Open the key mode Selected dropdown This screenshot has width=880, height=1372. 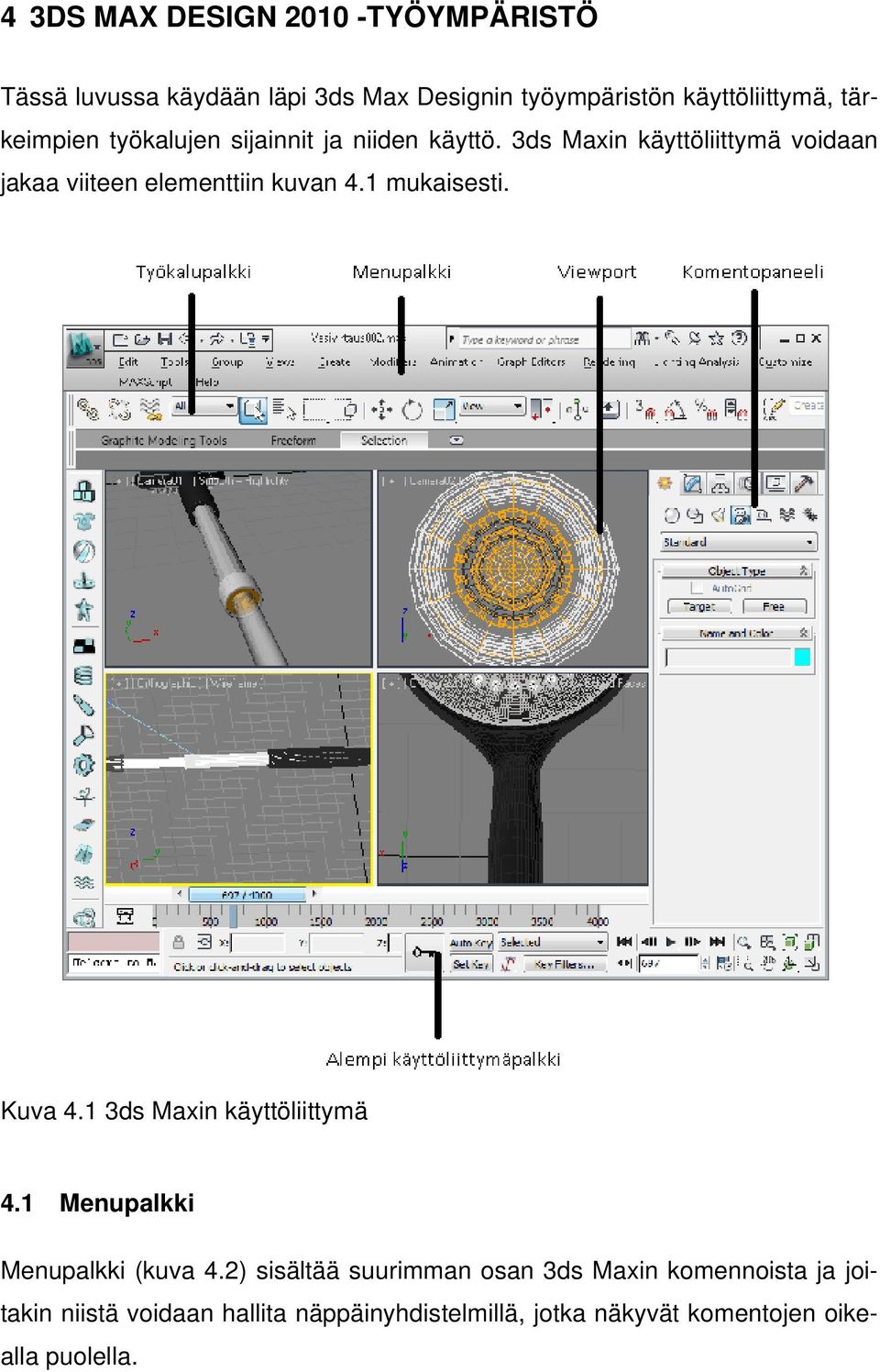click(553, 942)
